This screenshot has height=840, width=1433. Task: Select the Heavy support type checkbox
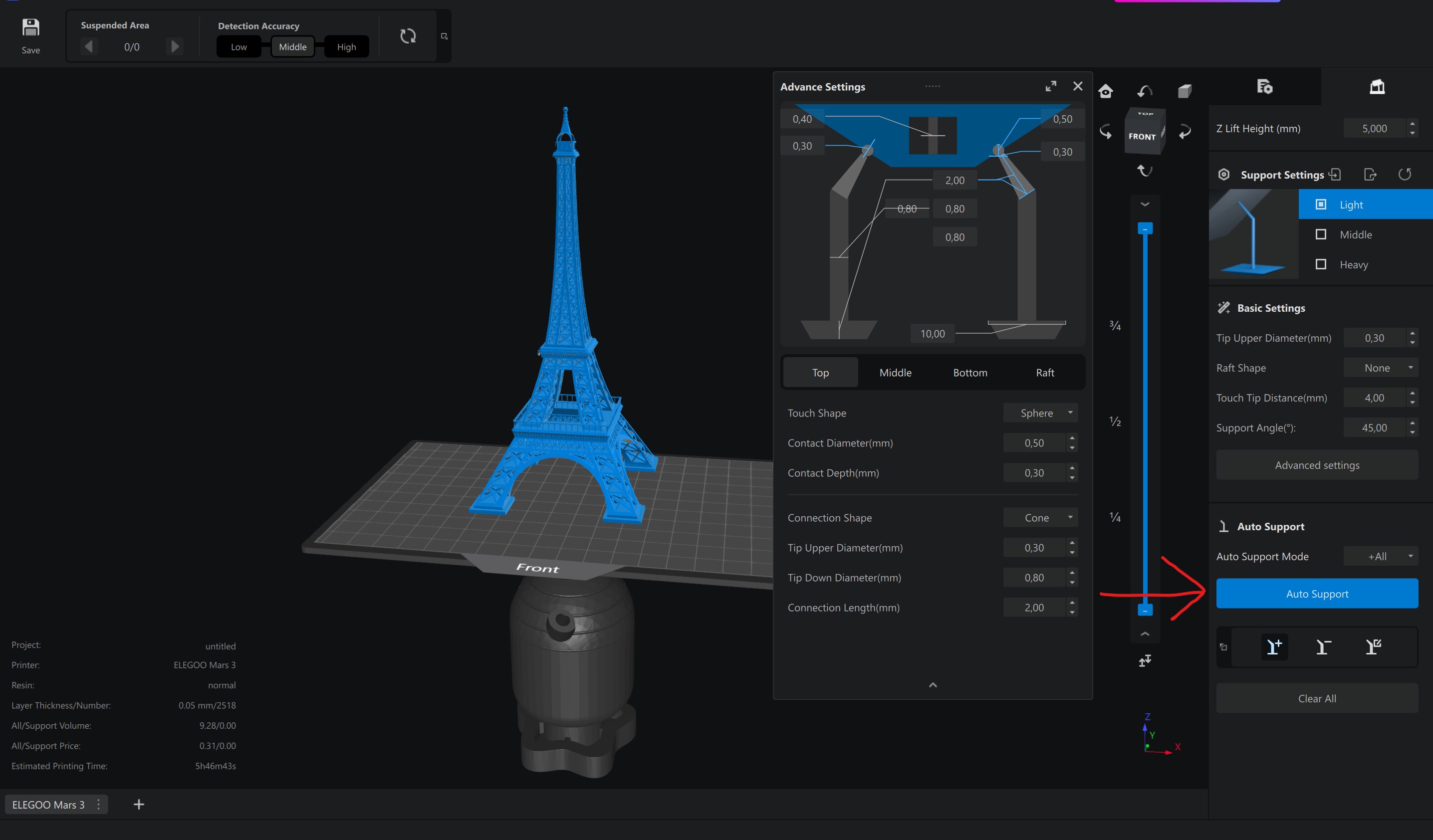coord(1321,264)
